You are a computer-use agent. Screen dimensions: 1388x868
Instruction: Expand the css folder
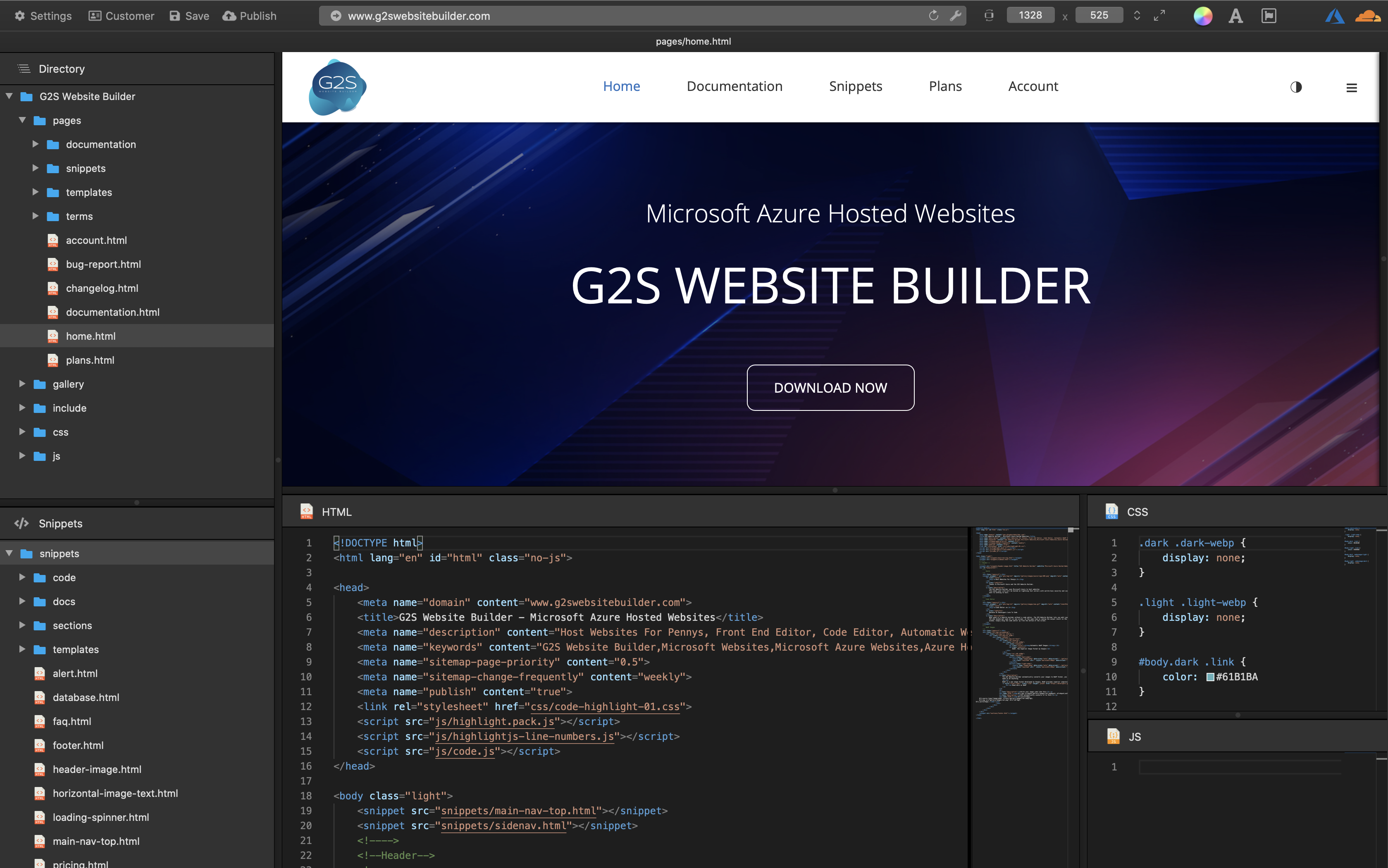(x=22, y=432)
